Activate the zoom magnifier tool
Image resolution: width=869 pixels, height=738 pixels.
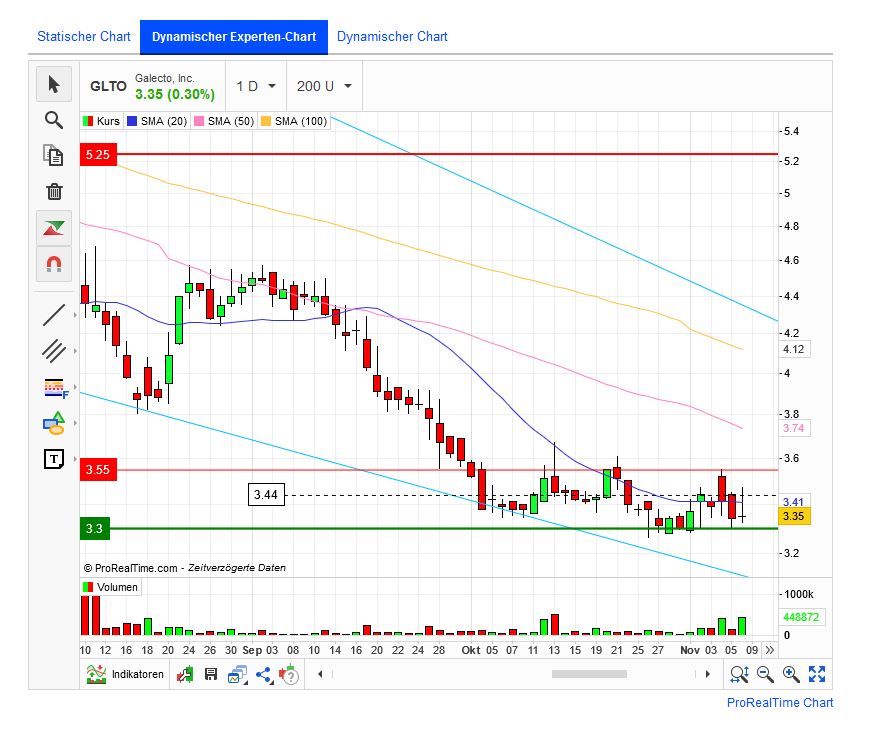pyautogui.click(x=54, y=120)
